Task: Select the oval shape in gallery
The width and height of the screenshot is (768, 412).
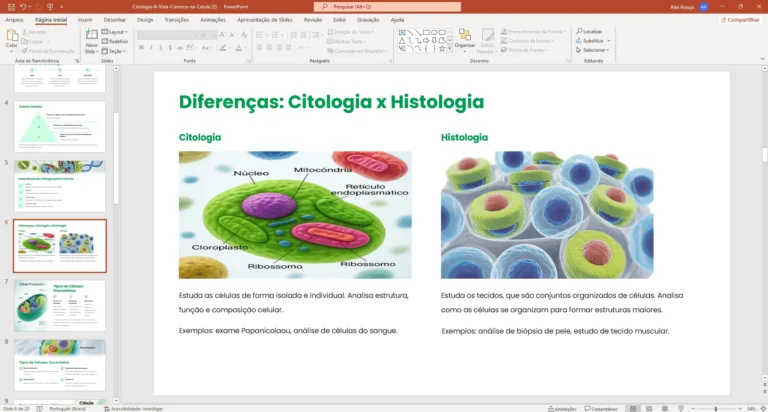Action: pyautogui.click(x=434, y=32)
